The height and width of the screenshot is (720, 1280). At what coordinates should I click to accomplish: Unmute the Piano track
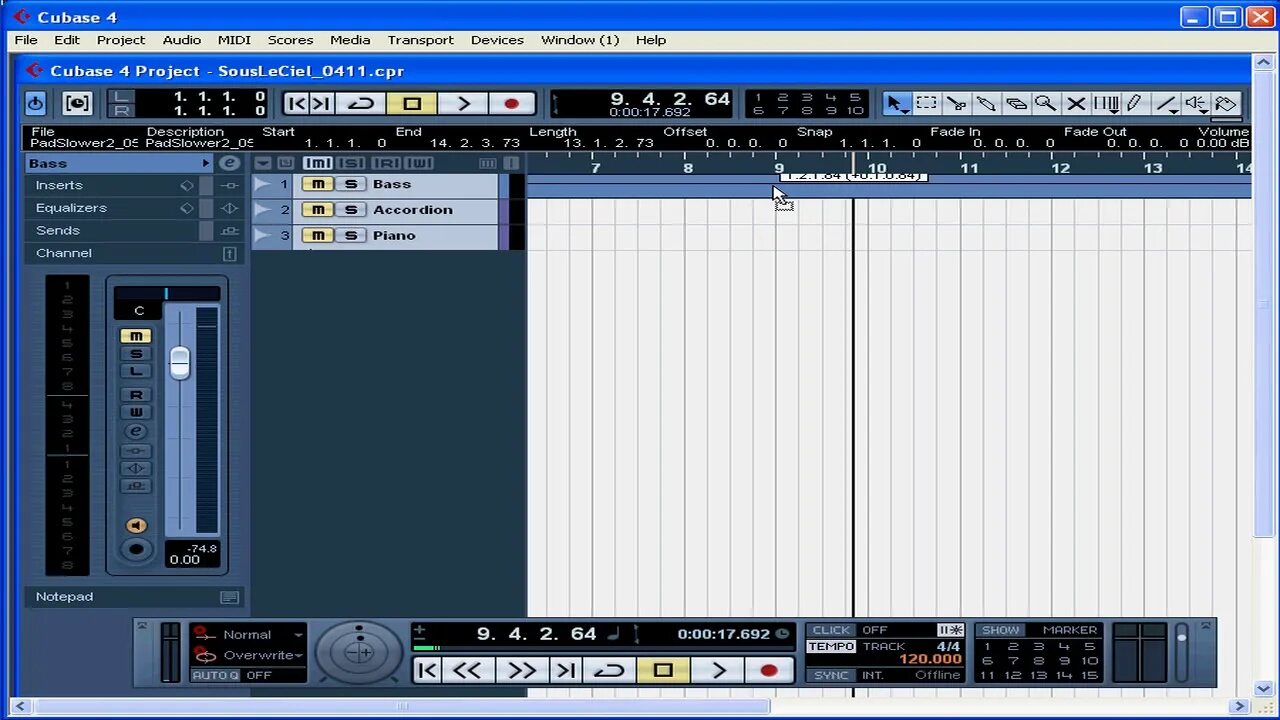(318, 236)
